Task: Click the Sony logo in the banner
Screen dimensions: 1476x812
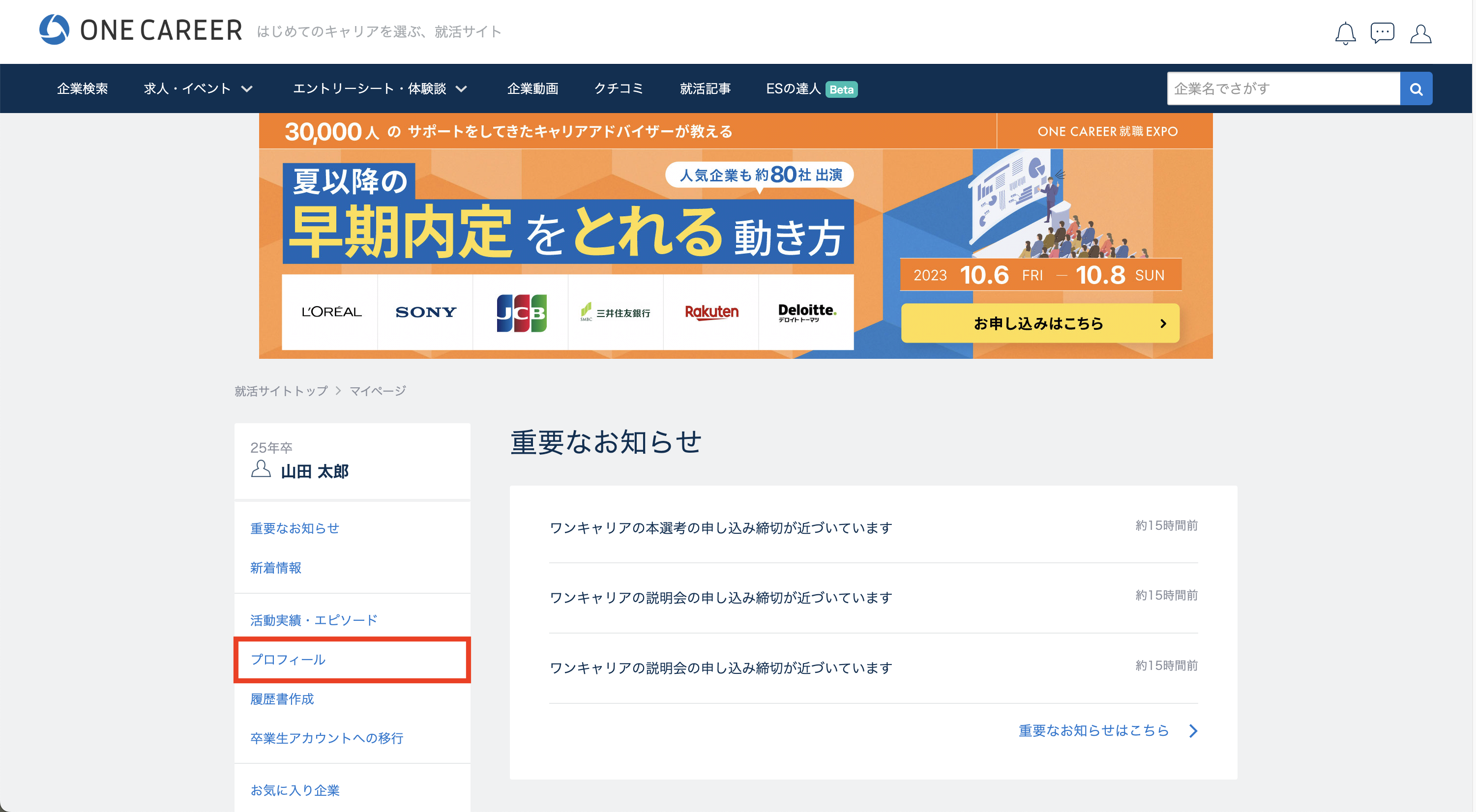Action: click(x=425, y=312)
